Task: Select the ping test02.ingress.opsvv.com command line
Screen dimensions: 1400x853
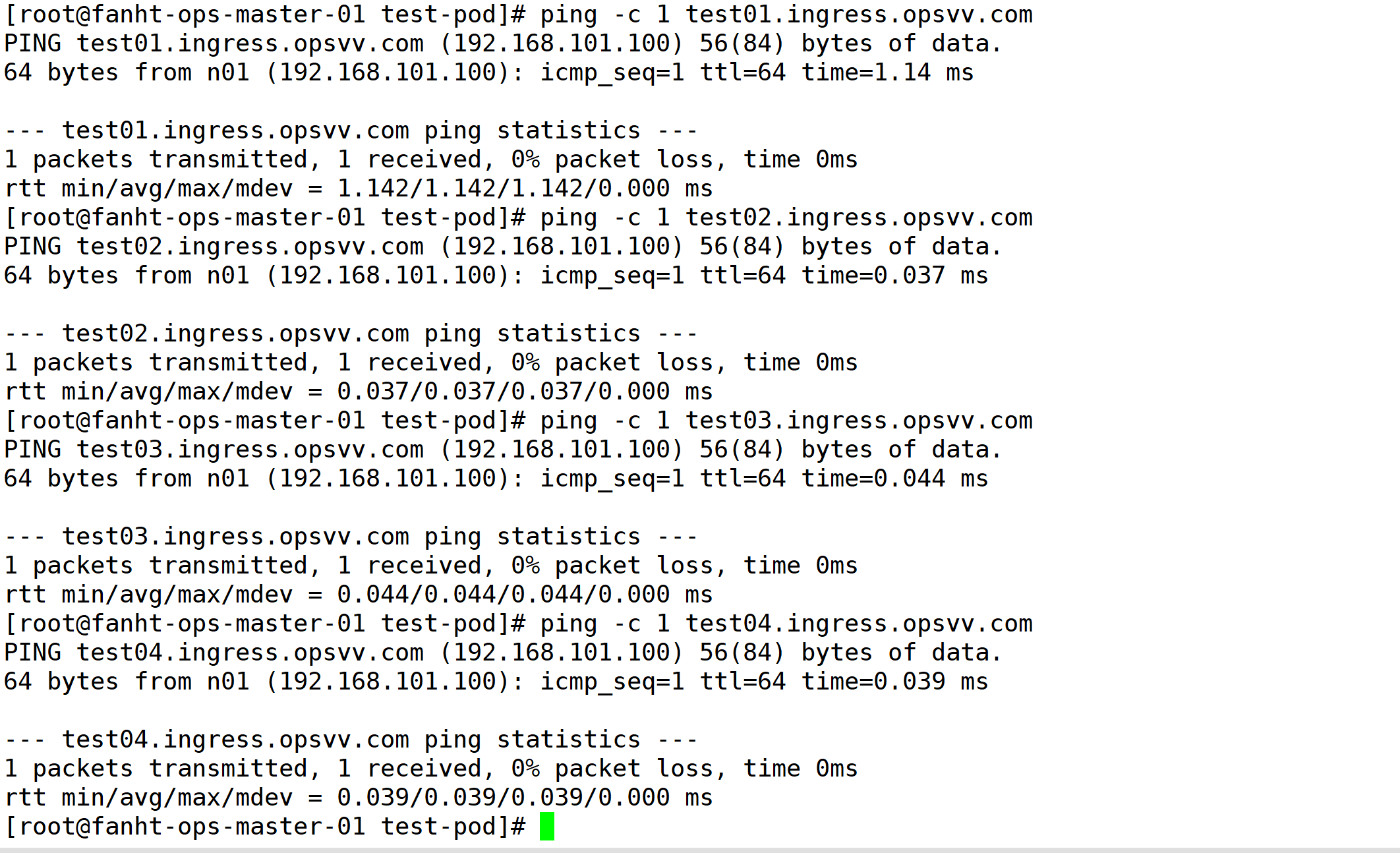Action: point(519,218)
